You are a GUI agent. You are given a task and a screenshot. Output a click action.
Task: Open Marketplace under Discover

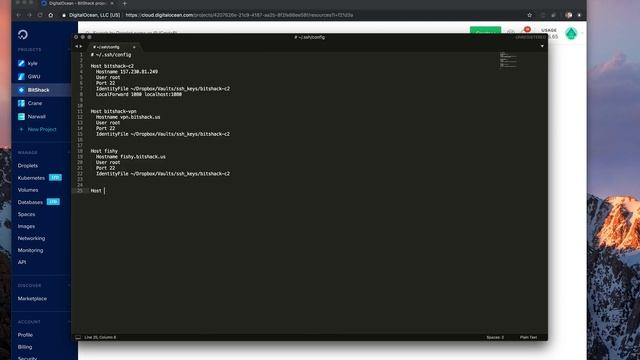click(32, 299)
